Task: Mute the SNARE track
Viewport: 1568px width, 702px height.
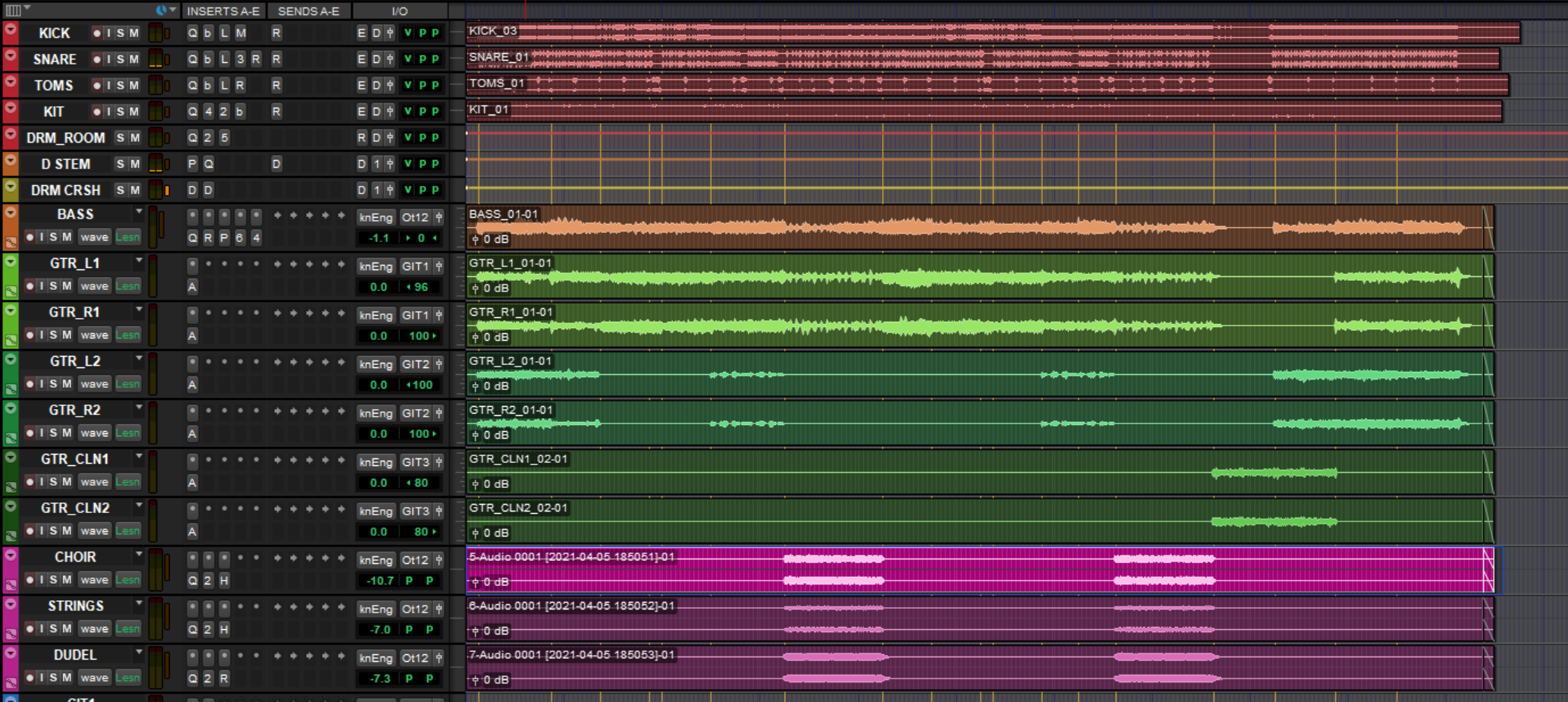Action: pos(134,59)
